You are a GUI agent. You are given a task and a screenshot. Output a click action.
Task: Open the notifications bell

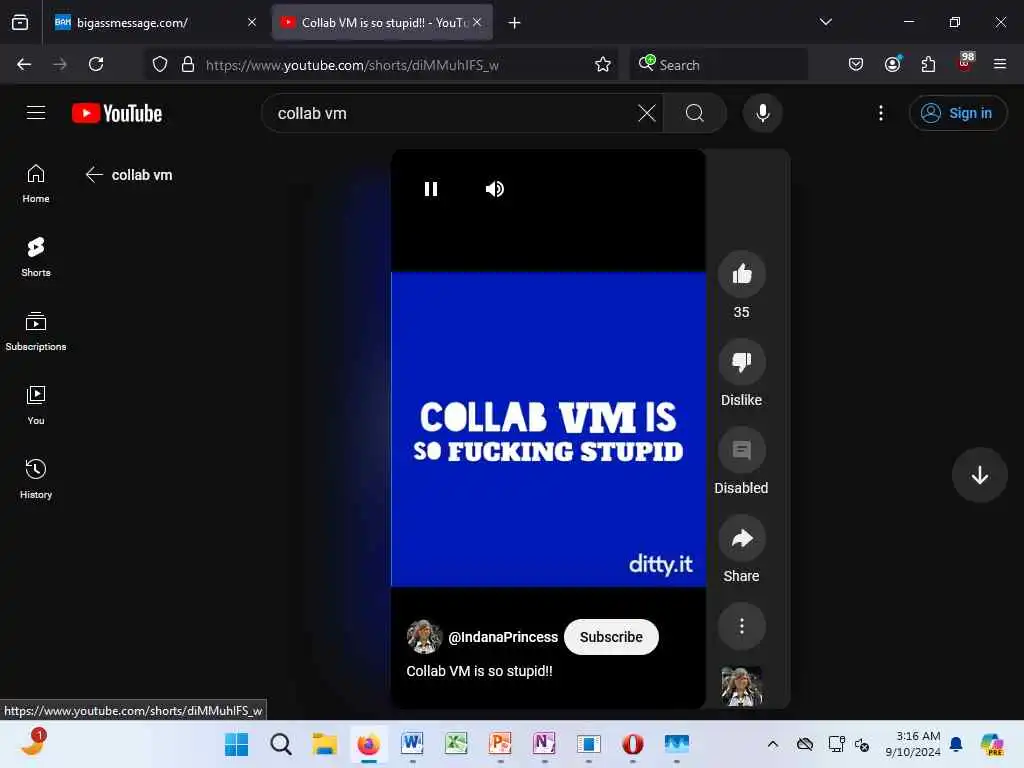tap(955, 744)
